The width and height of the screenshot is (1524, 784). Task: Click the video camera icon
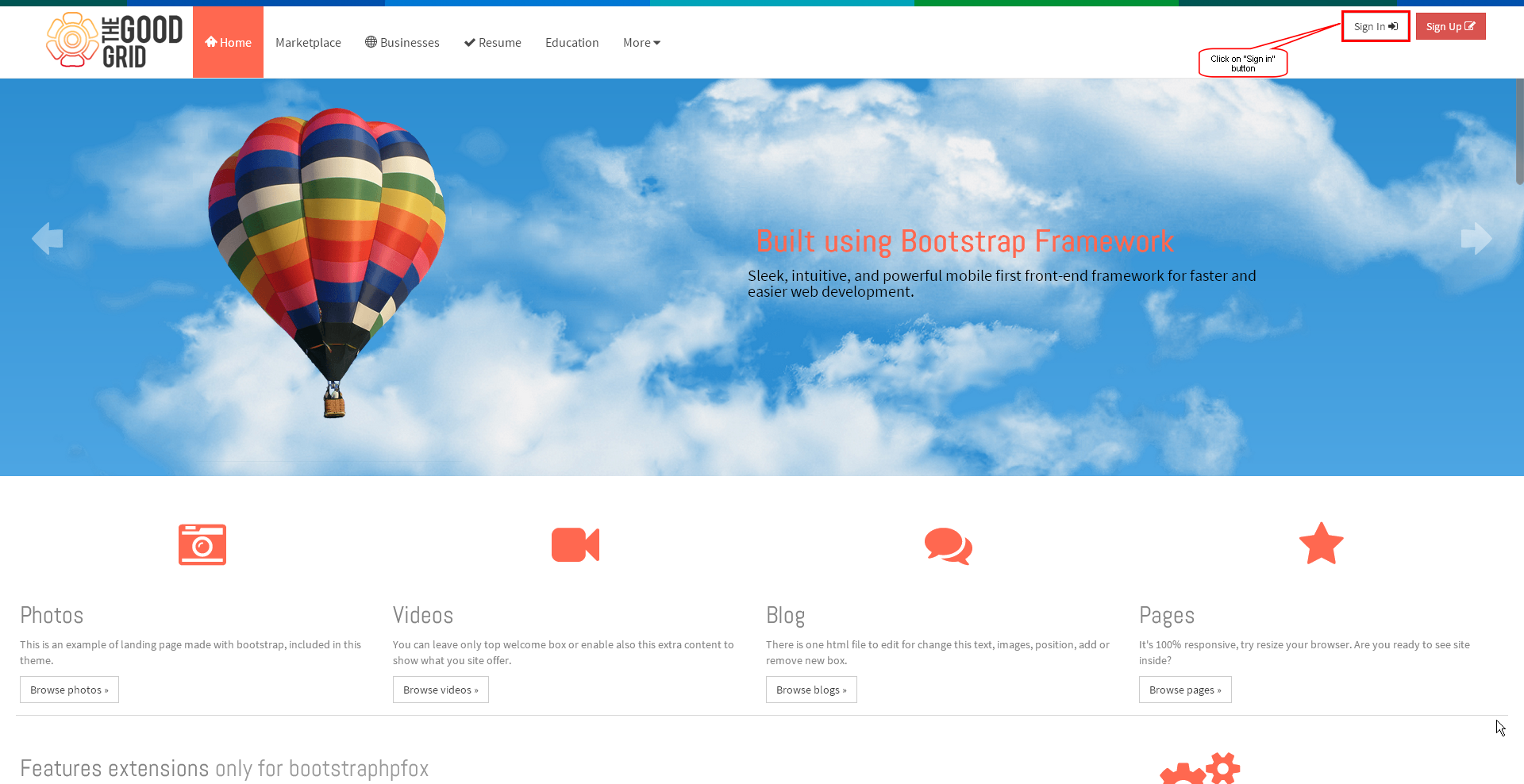pyautogui.click(x=575, y=544)
